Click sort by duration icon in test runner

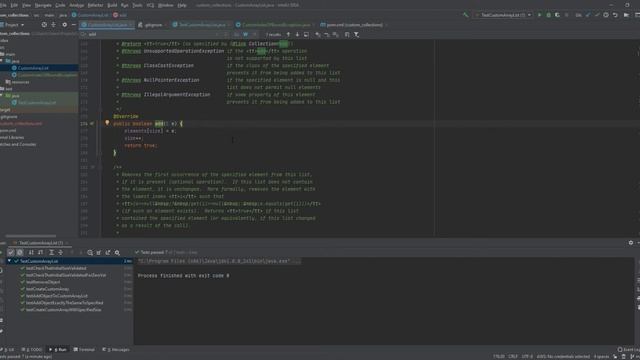[x=40, y=253]
